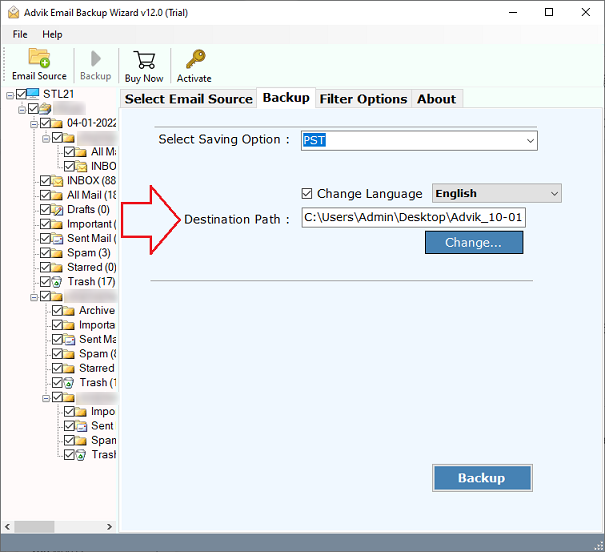Maximize the Advik window

[x=549, y=12]
